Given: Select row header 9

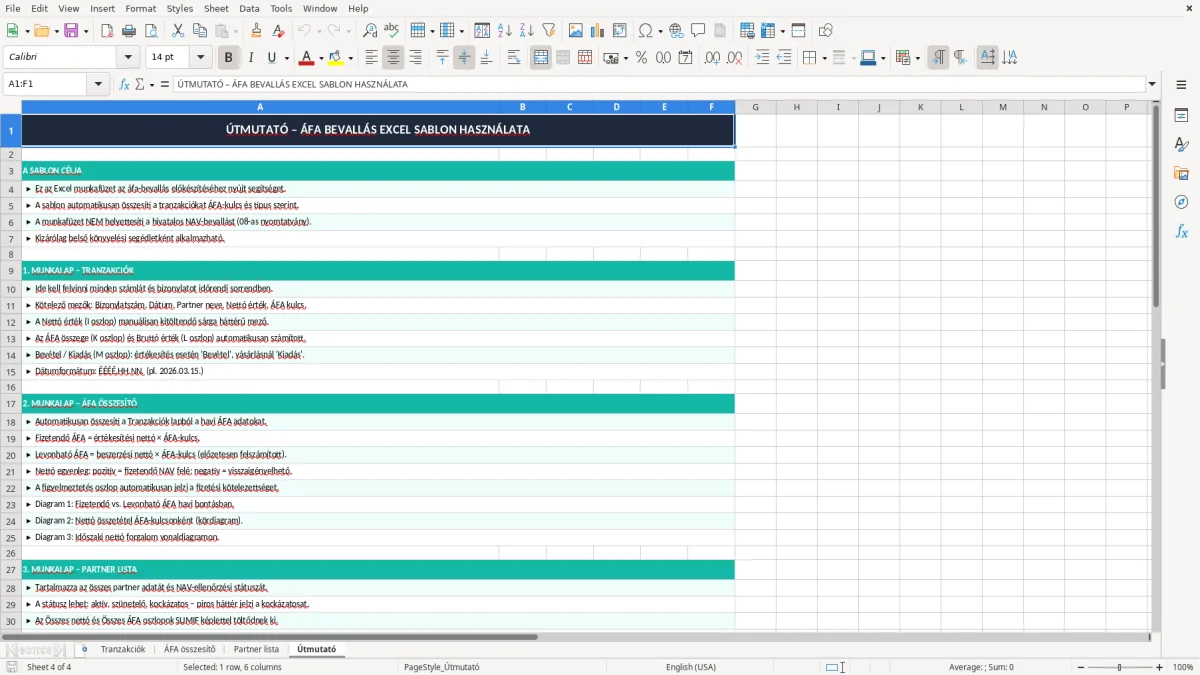Looking at the screenshot, I should pos(11,271).
